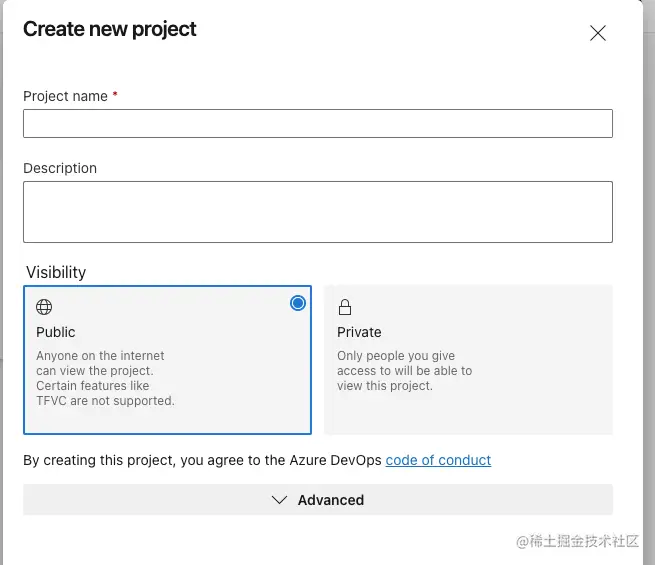Click the Advanced chevron down icon
The width and height of the screenshot is (655, 565).
click(280, 500)
